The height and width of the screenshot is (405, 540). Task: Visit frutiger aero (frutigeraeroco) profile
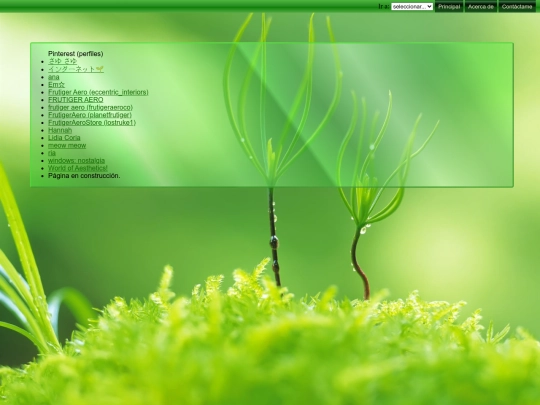[x=90, y=107]
